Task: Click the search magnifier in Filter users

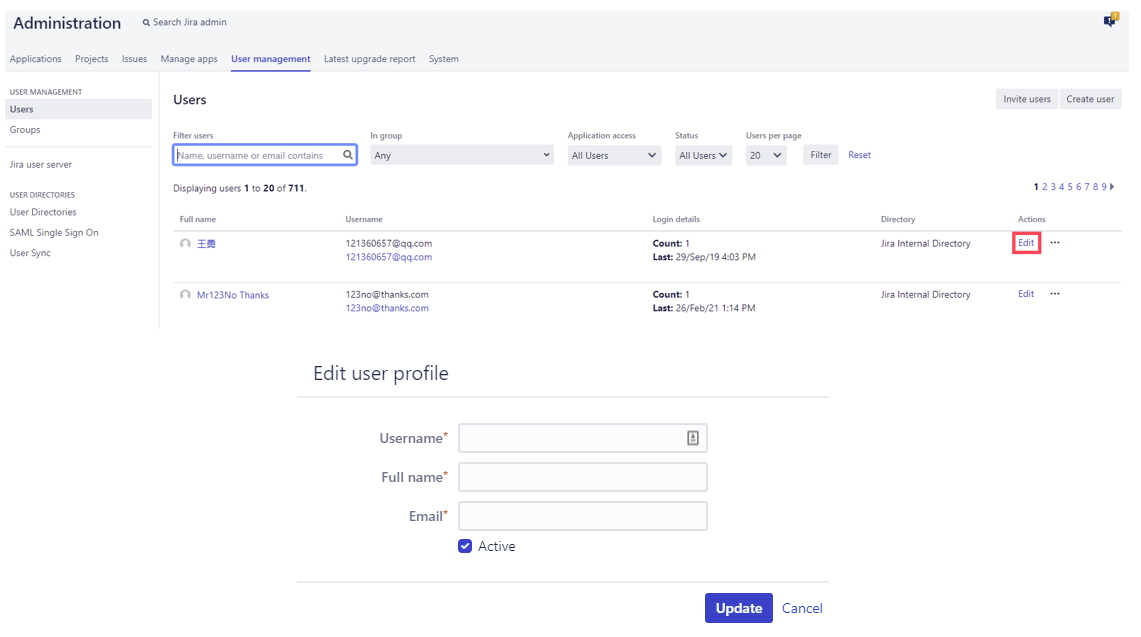Action: click(x=348, y=155)
